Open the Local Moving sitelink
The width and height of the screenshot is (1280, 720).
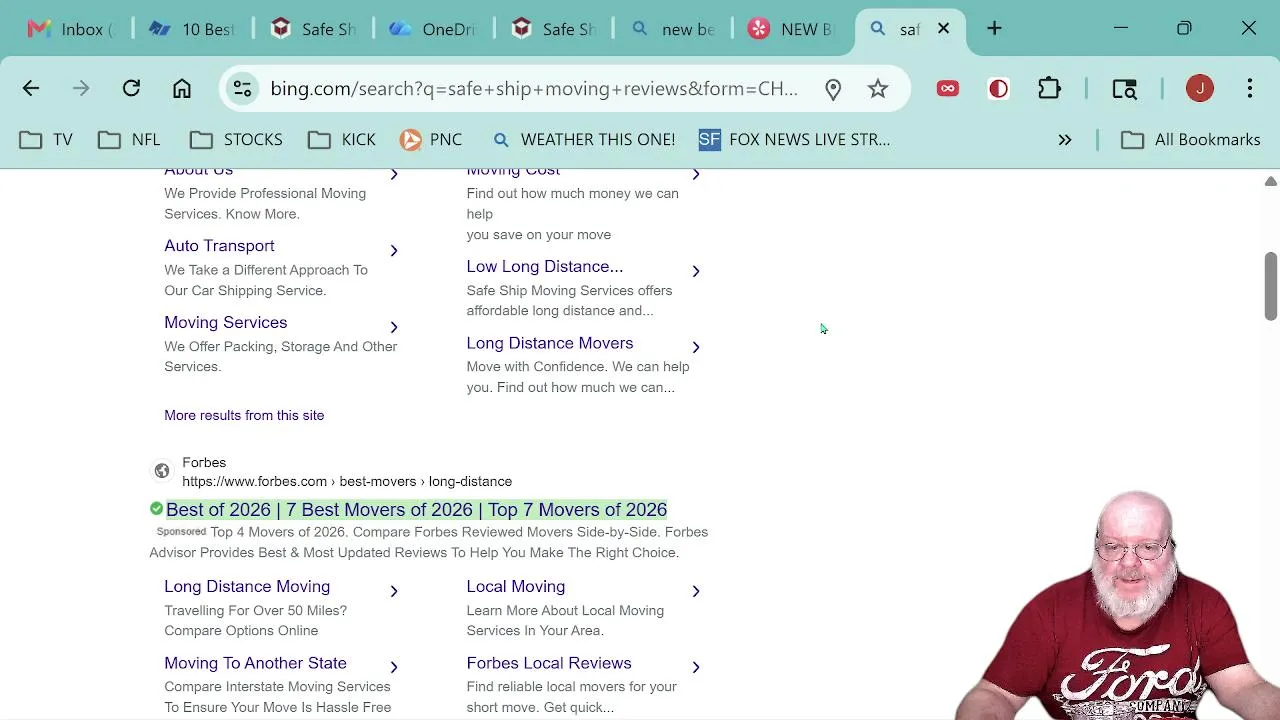[x=515, y=587]
